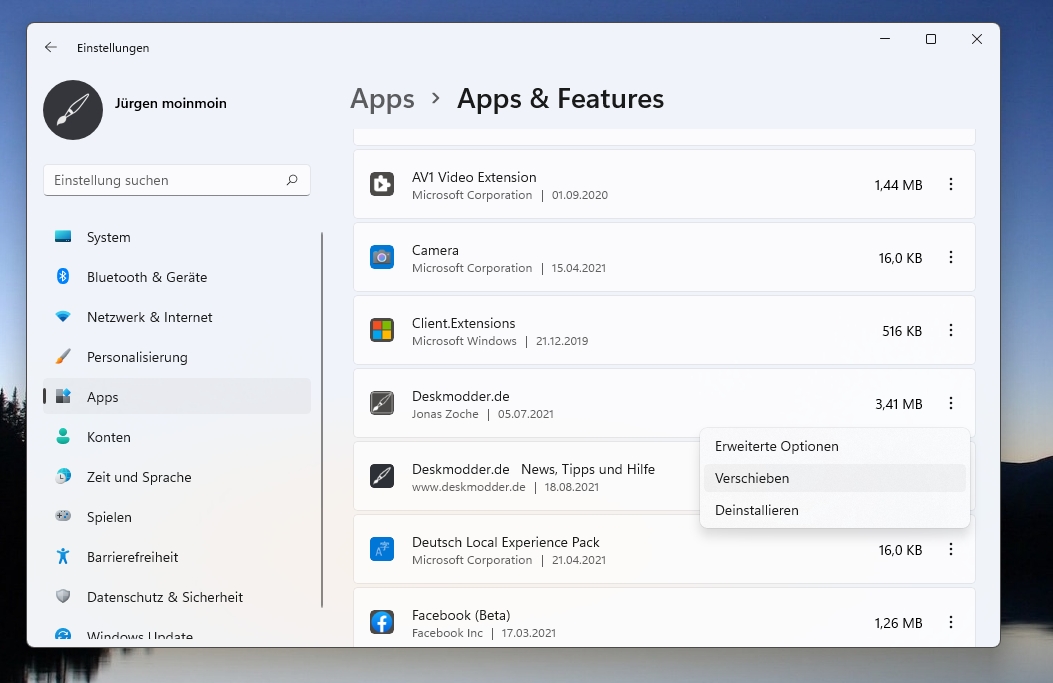Click the Bluetooth icon in sidebar

click(63, 277)
